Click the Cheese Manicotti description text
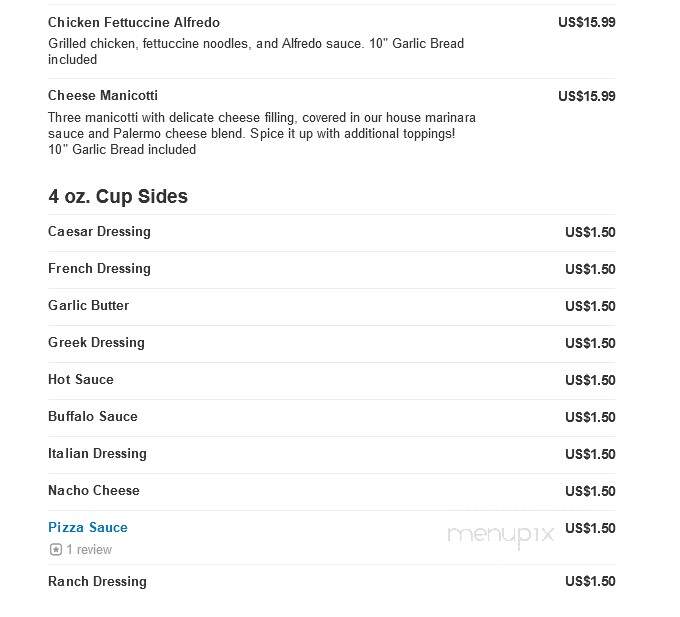This screenshot has width=680, height=617. [x=262, y=134]
